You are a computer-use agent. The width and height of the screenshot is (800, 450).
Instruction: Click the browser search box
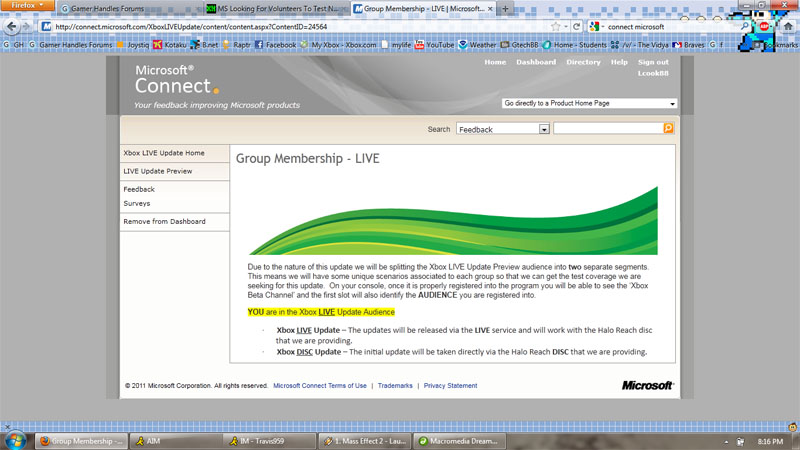point(671,27)
